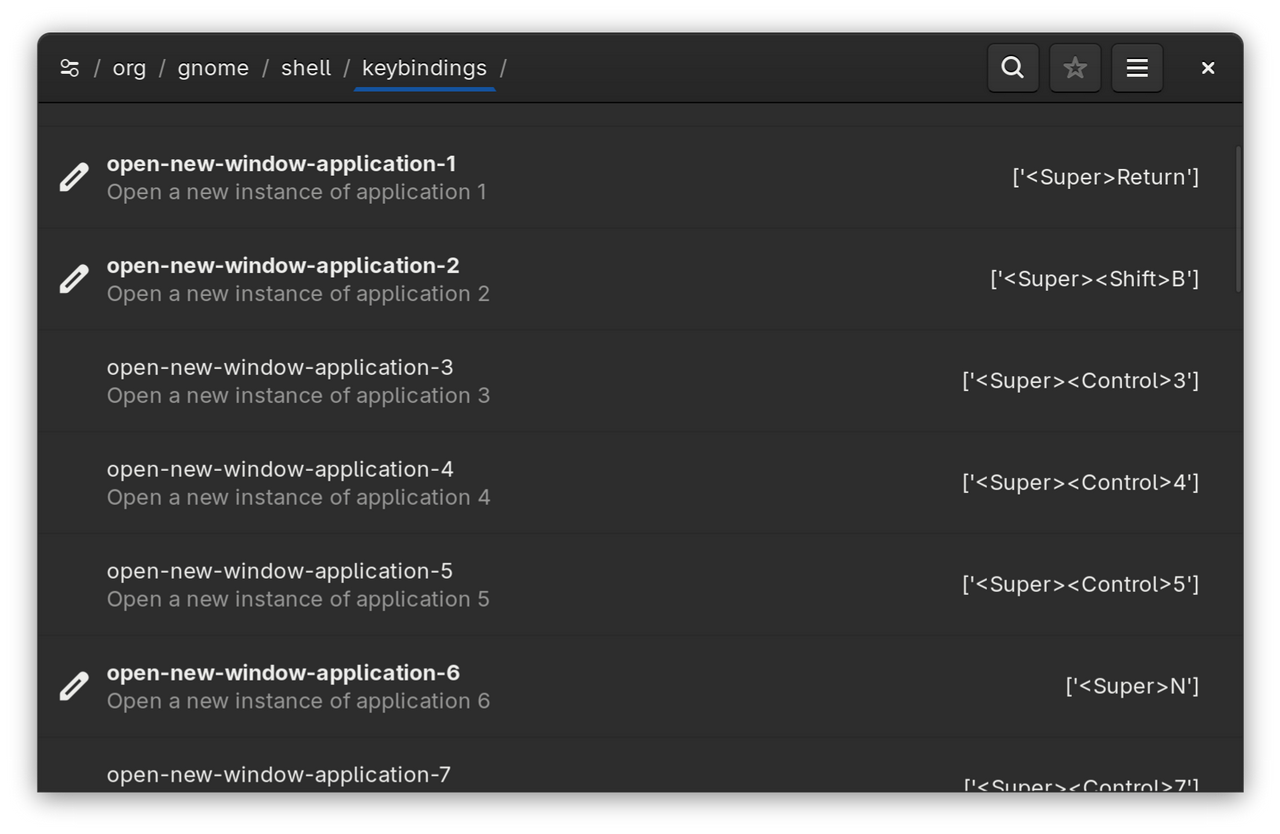The image size is (1280, 834).
Task: Click the ['<Super><Shift>B'] value
Action: tap(1094, 280)
